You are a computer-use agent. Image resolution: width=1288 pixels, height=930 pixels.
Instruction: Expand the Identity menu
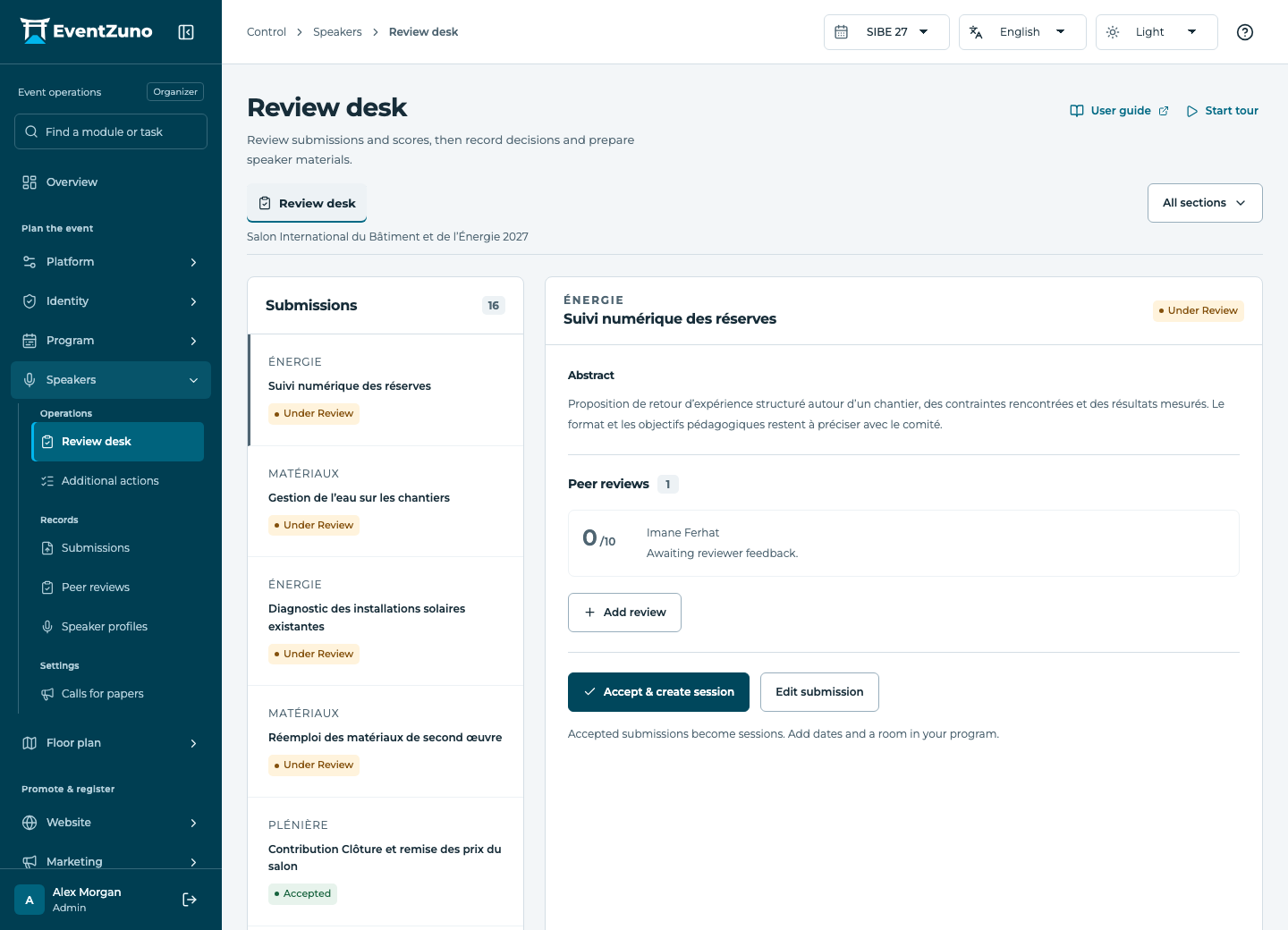pyautogui.click(x=111, y=301)
